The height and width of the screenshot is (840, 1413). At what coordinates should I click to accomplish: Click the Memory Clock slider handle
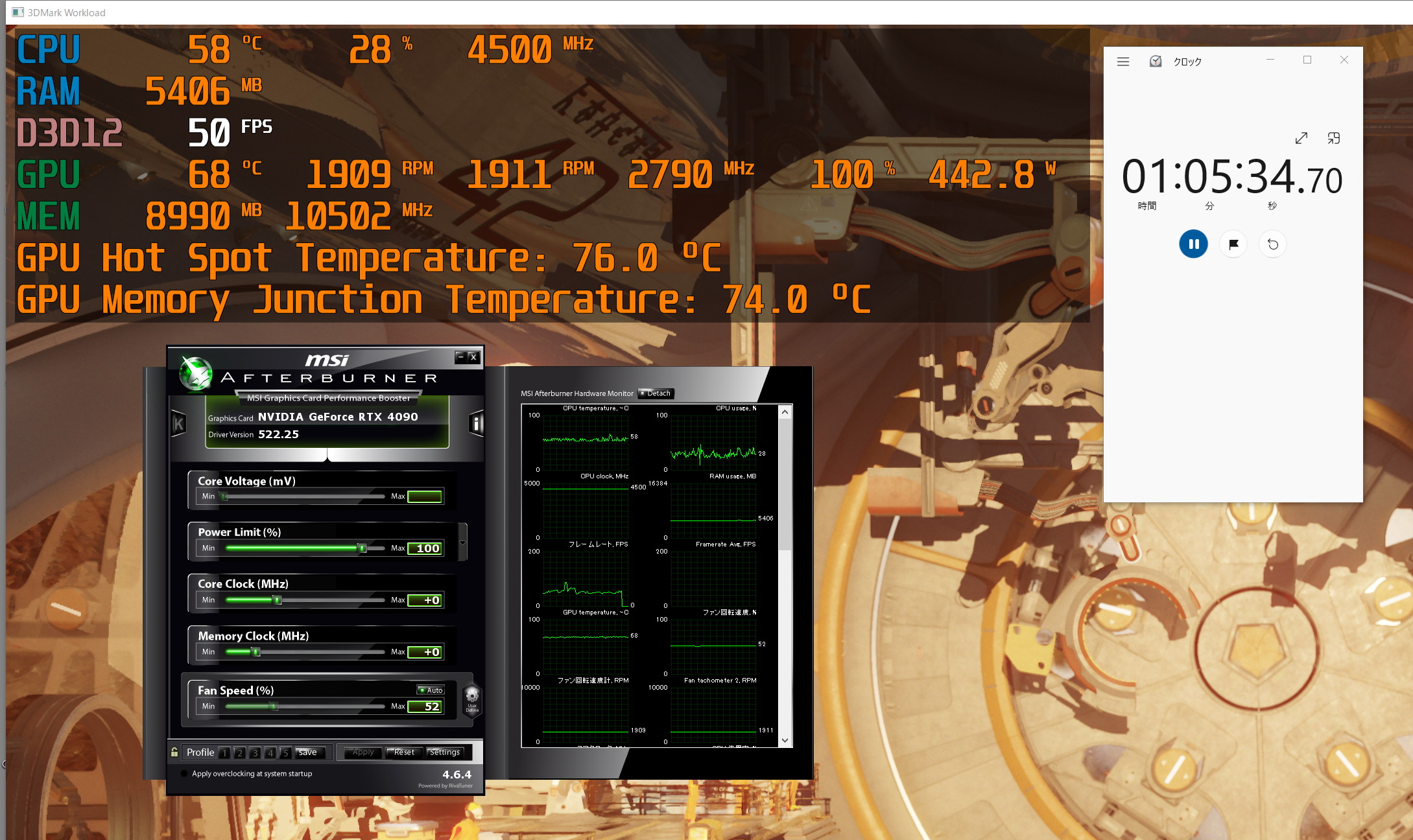click(x=256, y=652)
